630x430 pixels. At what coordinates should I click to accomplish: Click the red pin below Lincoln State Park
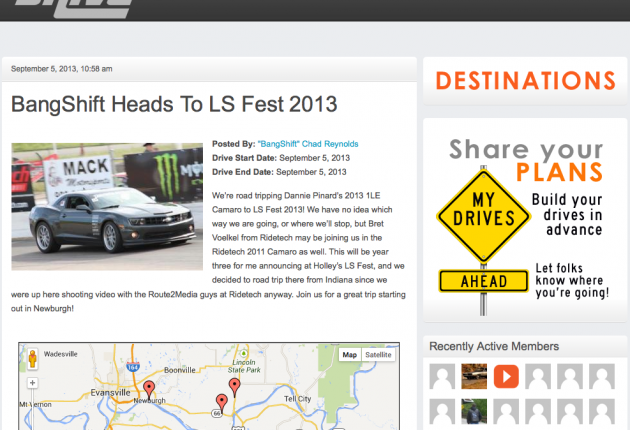pos(235,387)
